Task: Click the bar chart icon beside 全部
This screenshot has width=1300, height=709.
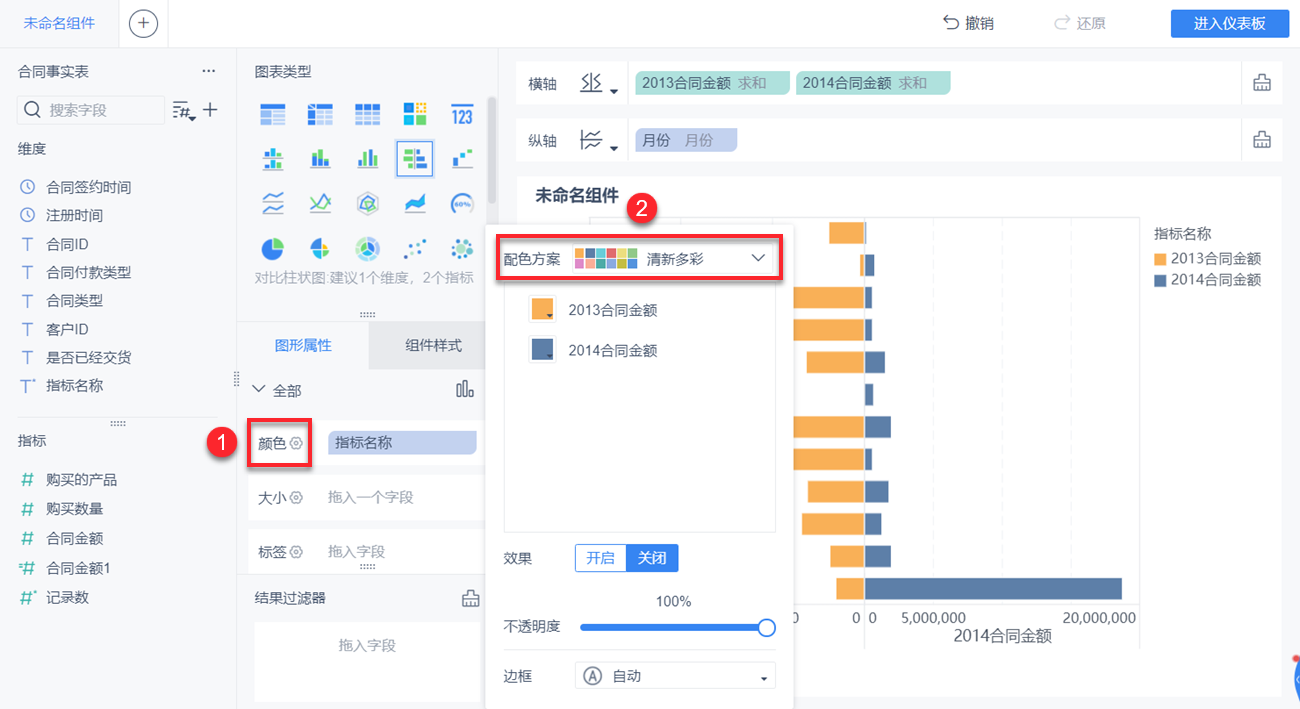Action: [x=465, y=390]
